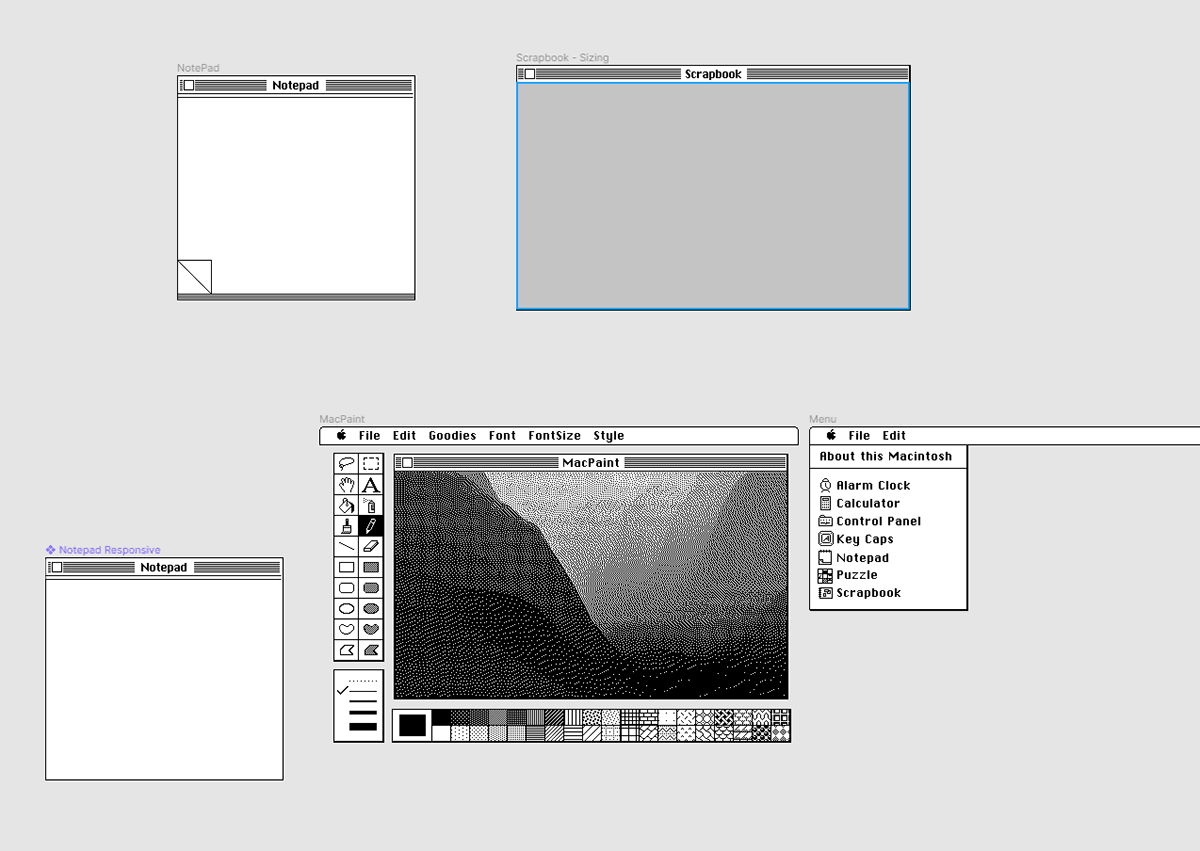Select the 'Menu' frame label
This screenshot has width=1200, height=851.
823,419
